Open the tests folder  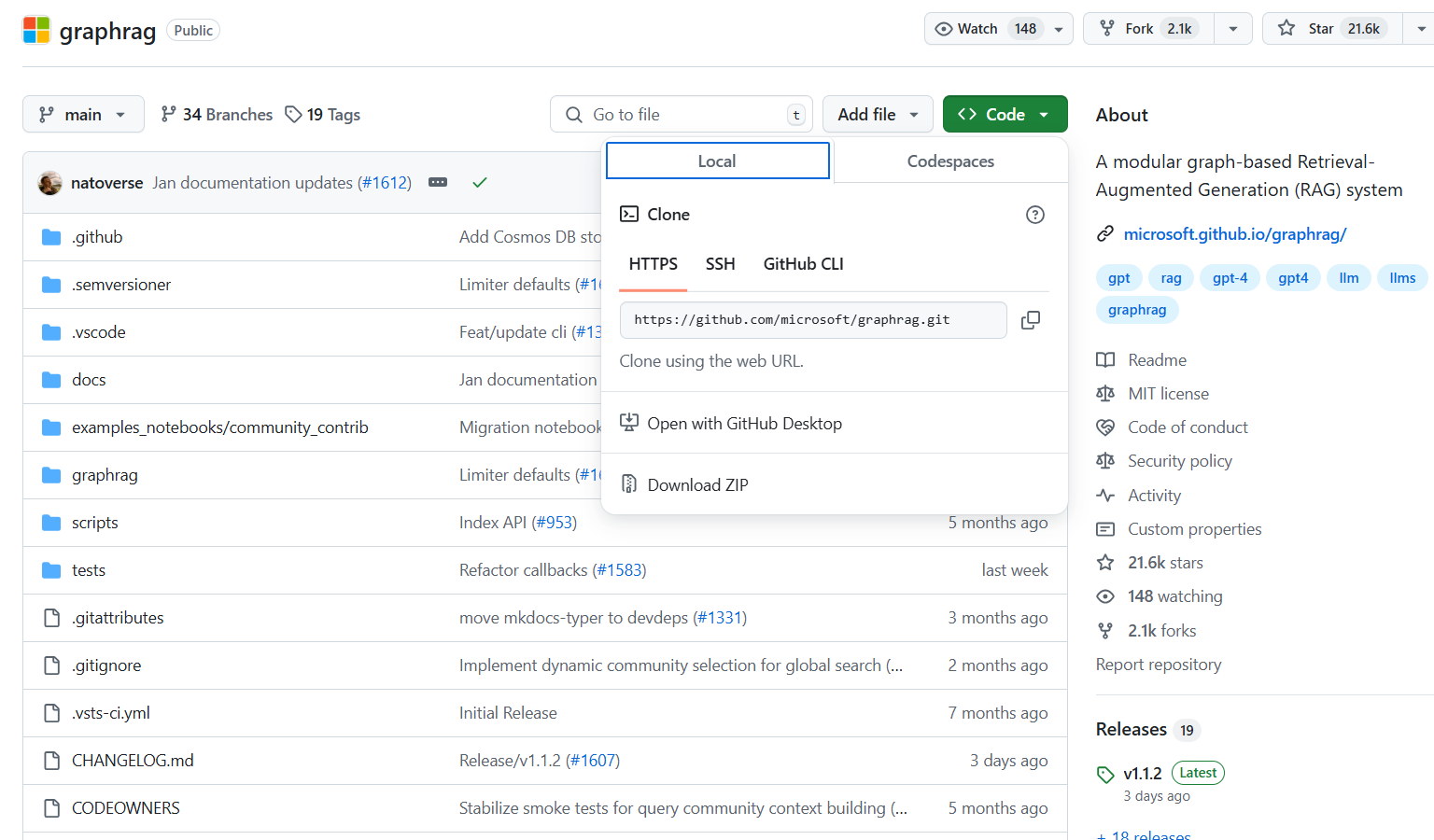pos(89,570)
